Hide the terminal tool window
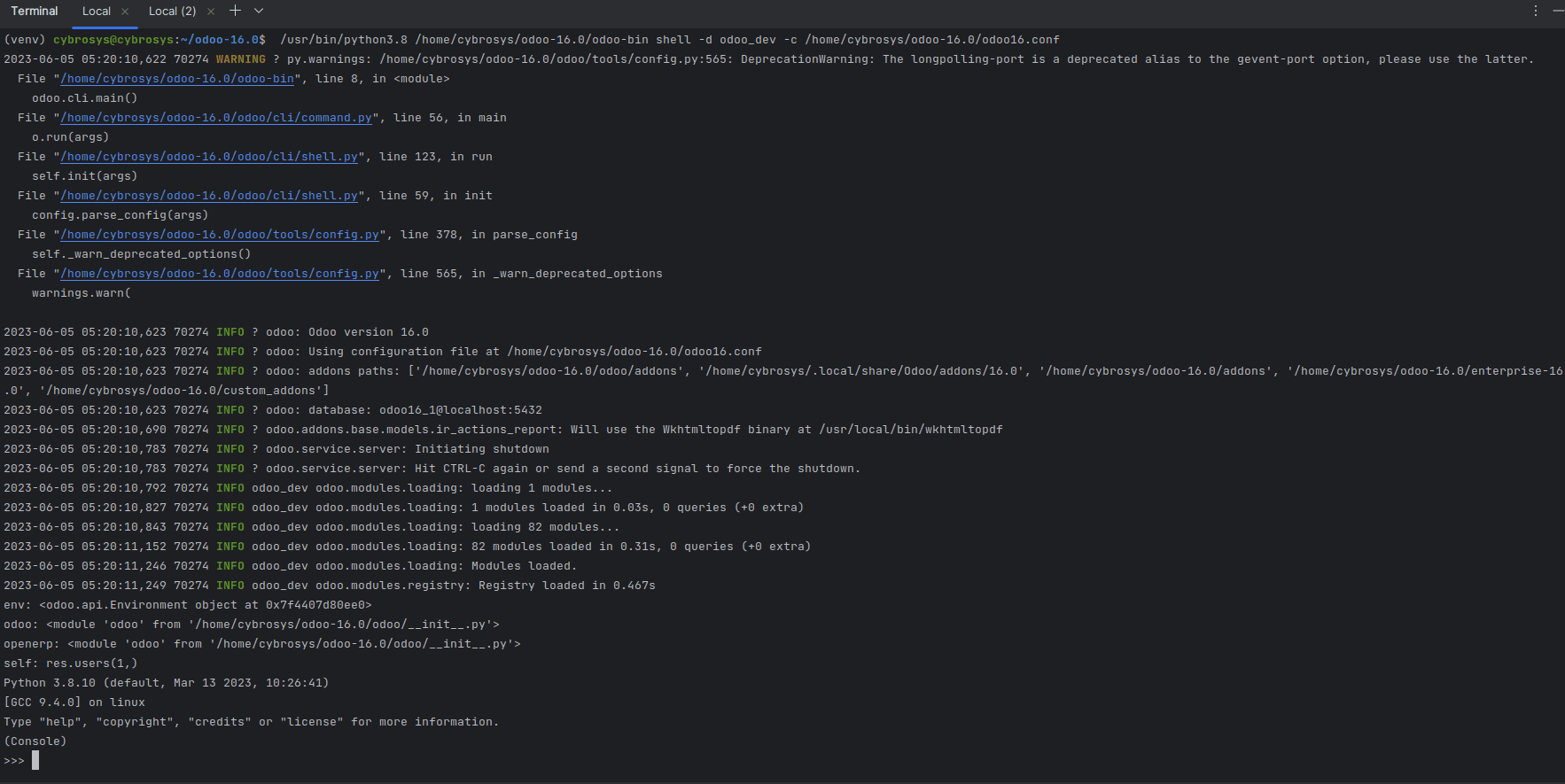This screenshot has width=1565, height=784. (x=1557, y=11)
